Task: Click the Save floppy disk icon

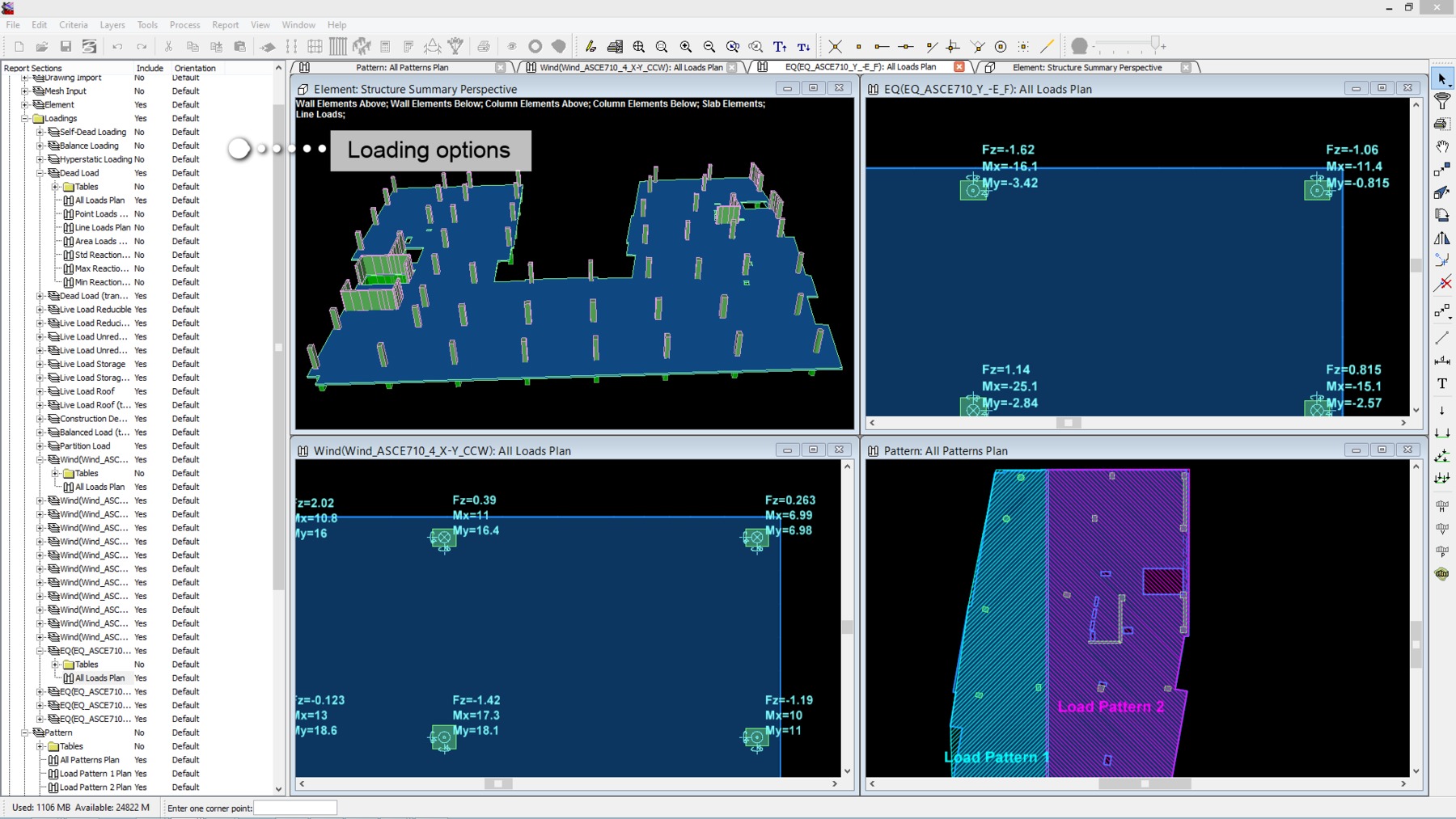Action: 66,47
